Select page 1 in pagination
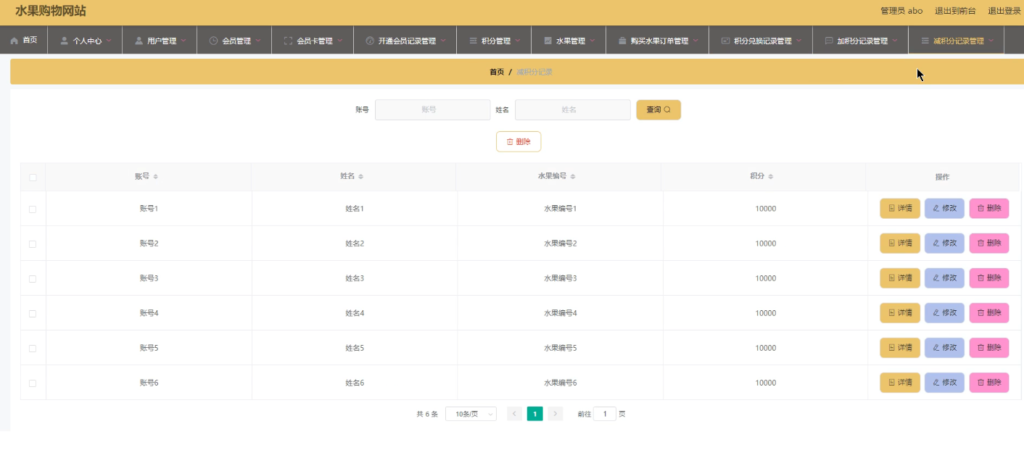The height and width of the screenshot is (466, 1024). (x=535, y=414)
